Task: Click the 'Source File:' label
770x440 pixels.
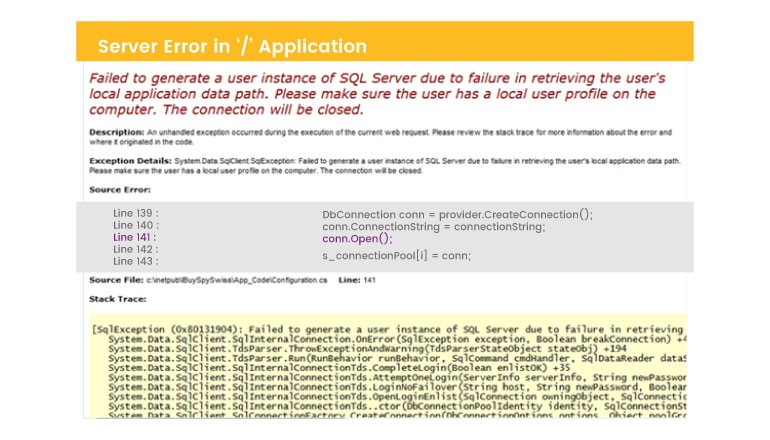Action: click(x=116, y=280)
